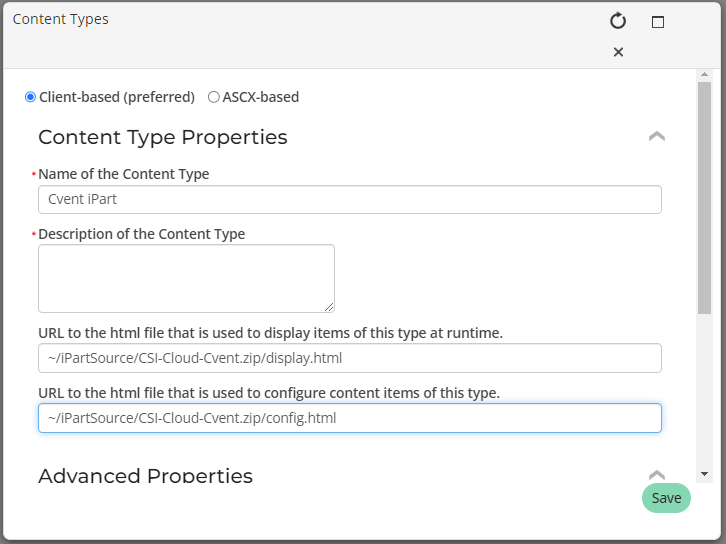Choose the ASCX-based radio option

click(214, 97)
